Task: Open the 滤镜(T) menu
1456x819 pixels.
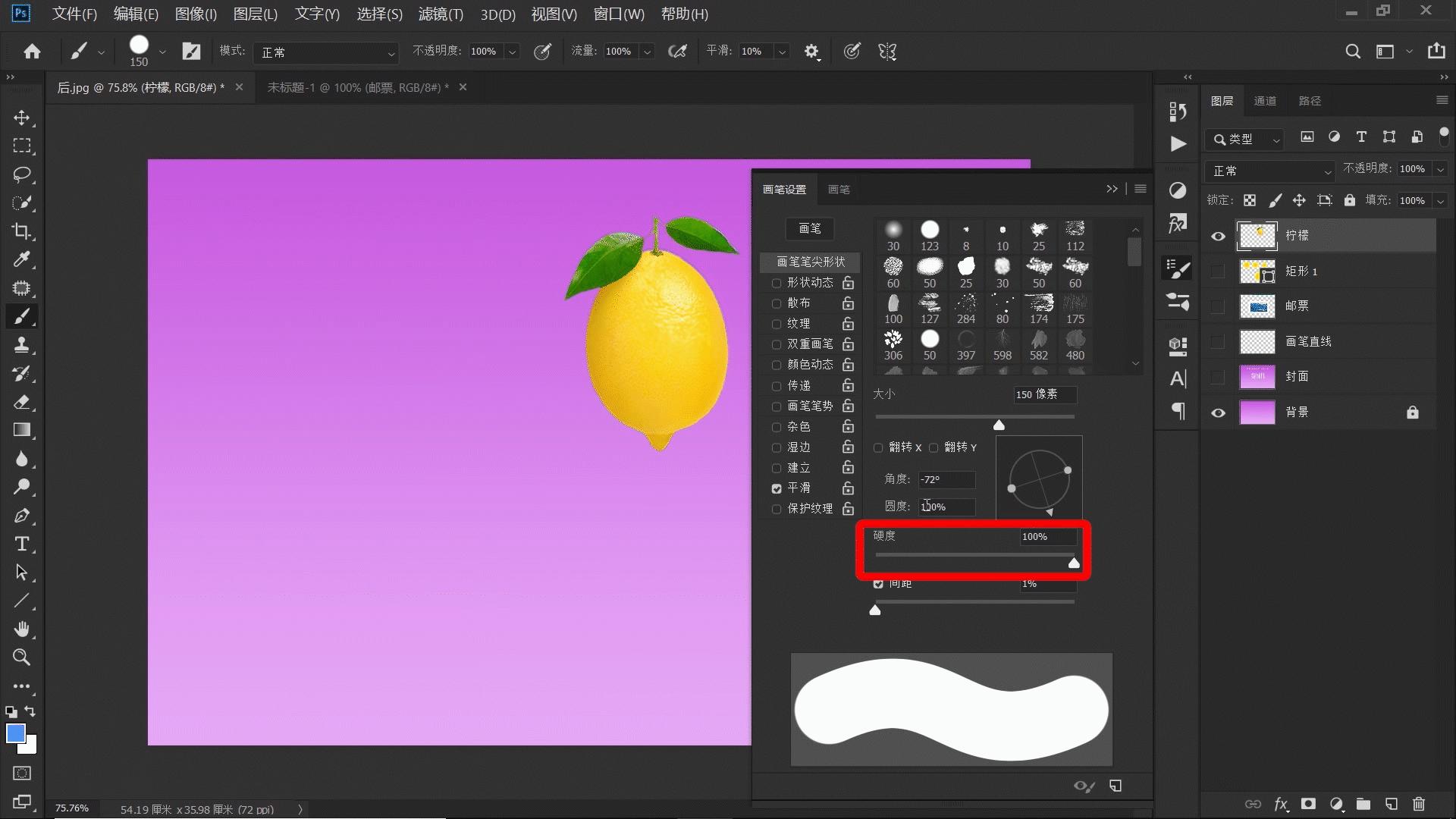Action: [x=441, y=14]
